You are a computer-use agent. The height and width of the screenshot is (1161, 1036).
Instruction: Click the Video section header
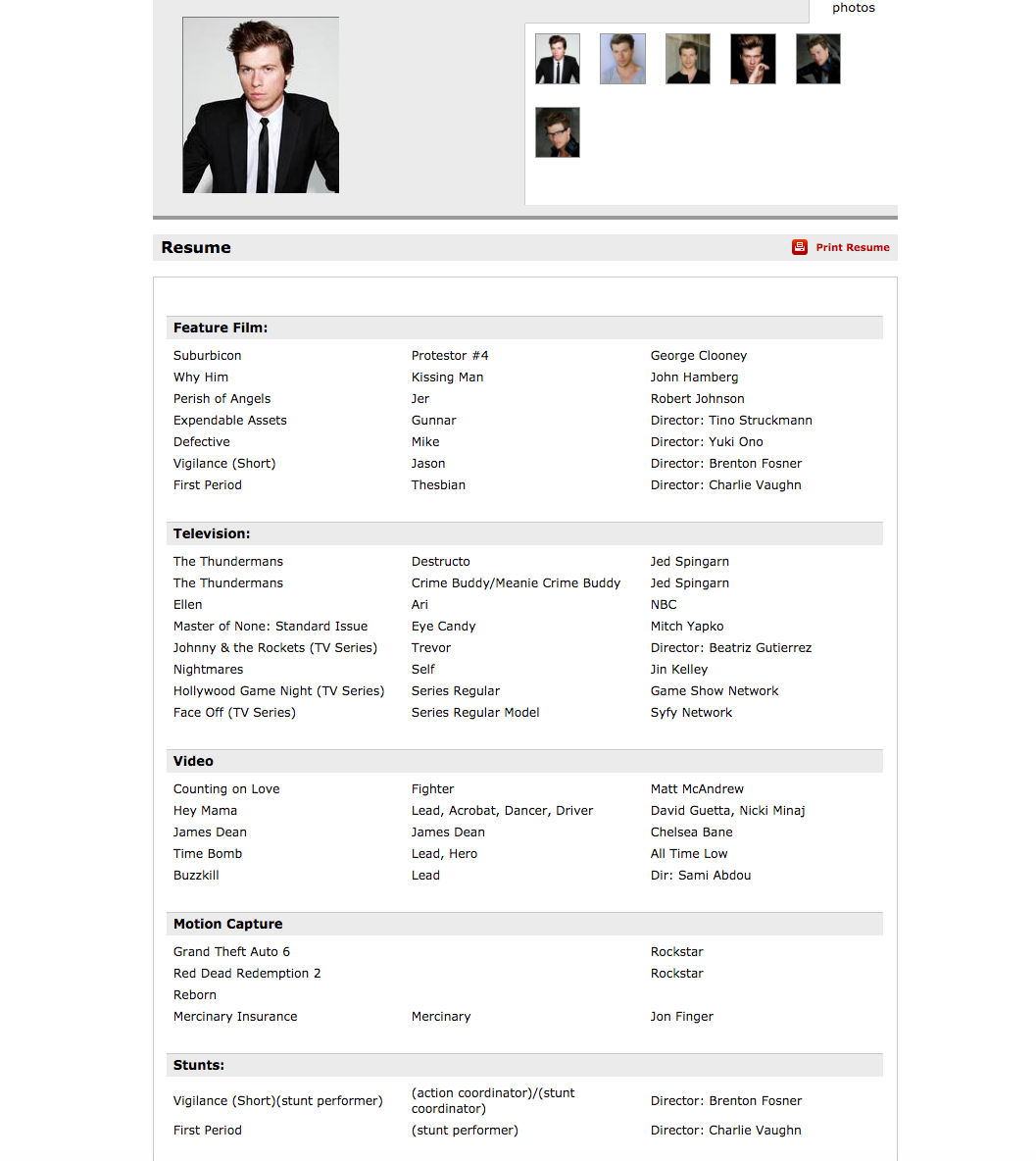pyautogui.click(x=193, y=761)
